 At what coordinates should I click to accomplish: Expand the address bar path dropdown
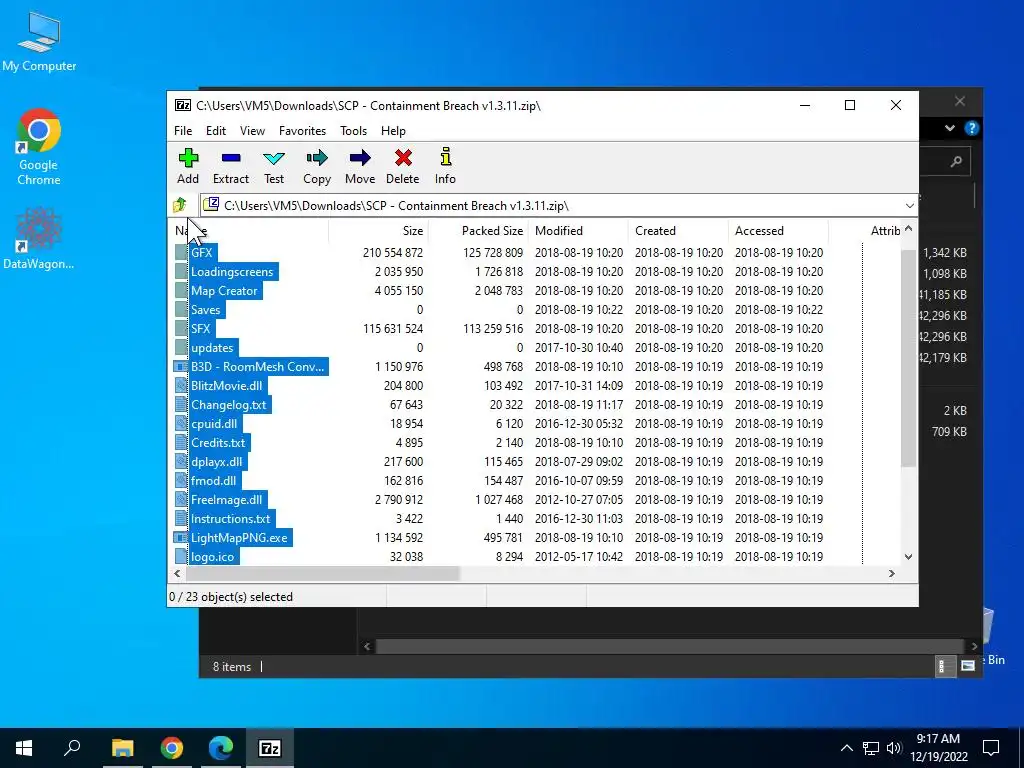(x=910, y=206)
